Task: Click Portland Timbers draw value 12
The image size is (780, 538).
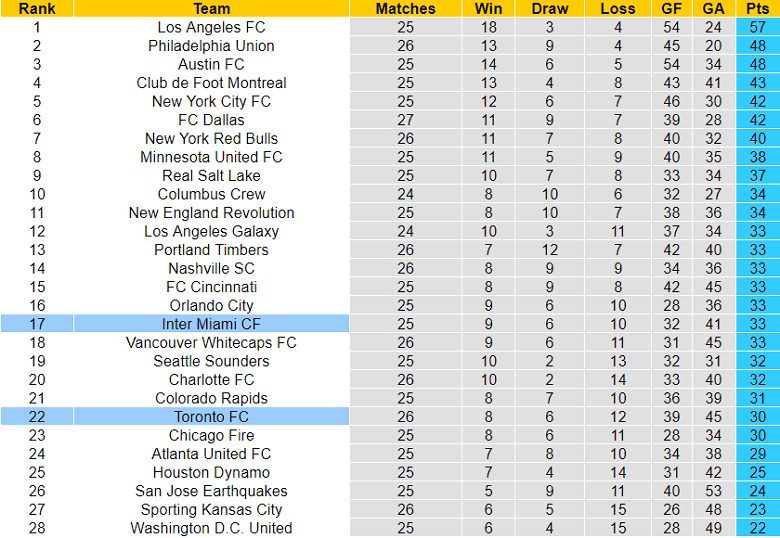Action: (x=550, y=250)
